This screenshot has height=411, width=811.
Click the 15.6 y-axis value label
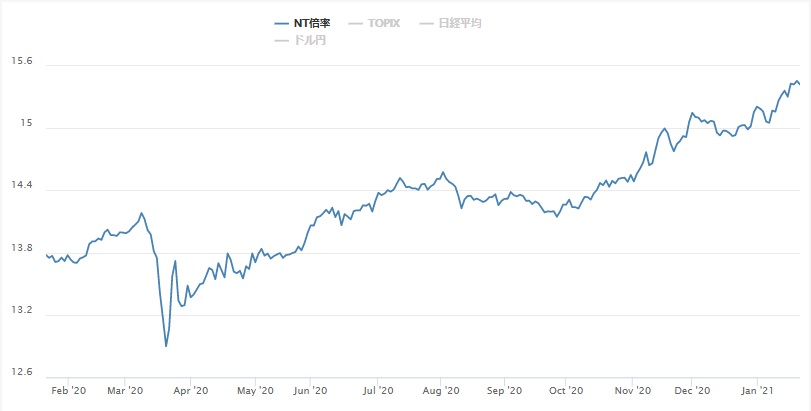(x=21, y=61)
